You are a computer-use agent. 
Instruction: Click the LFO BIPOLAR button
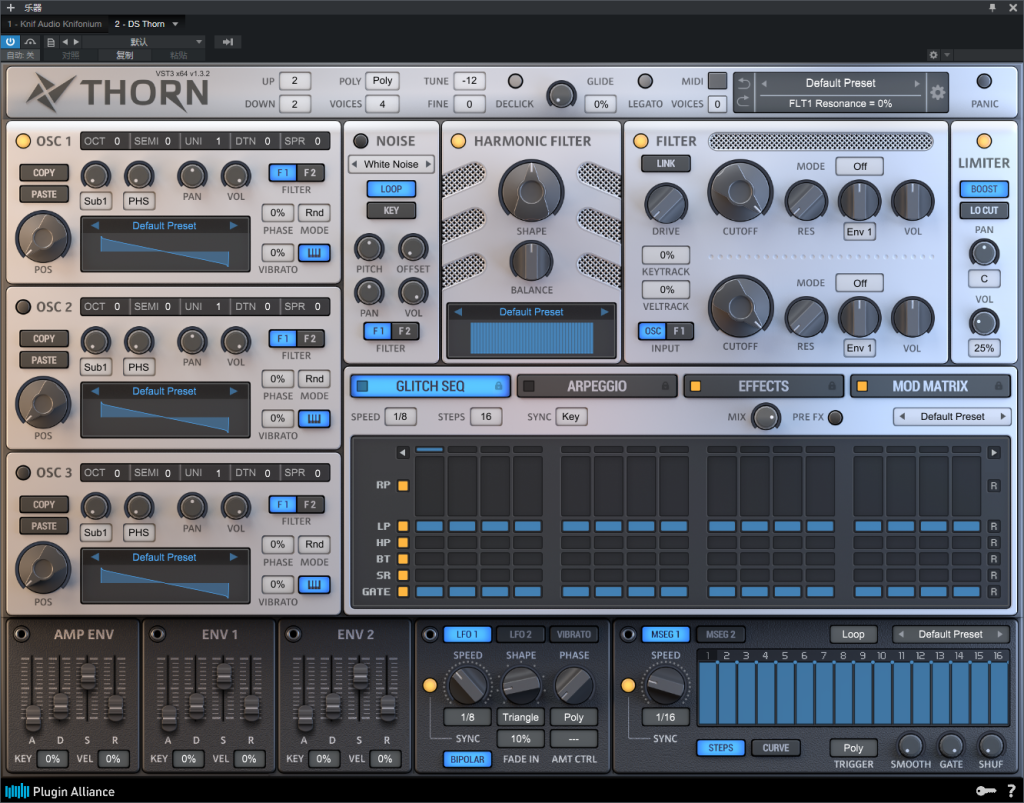tap(467, 759)
